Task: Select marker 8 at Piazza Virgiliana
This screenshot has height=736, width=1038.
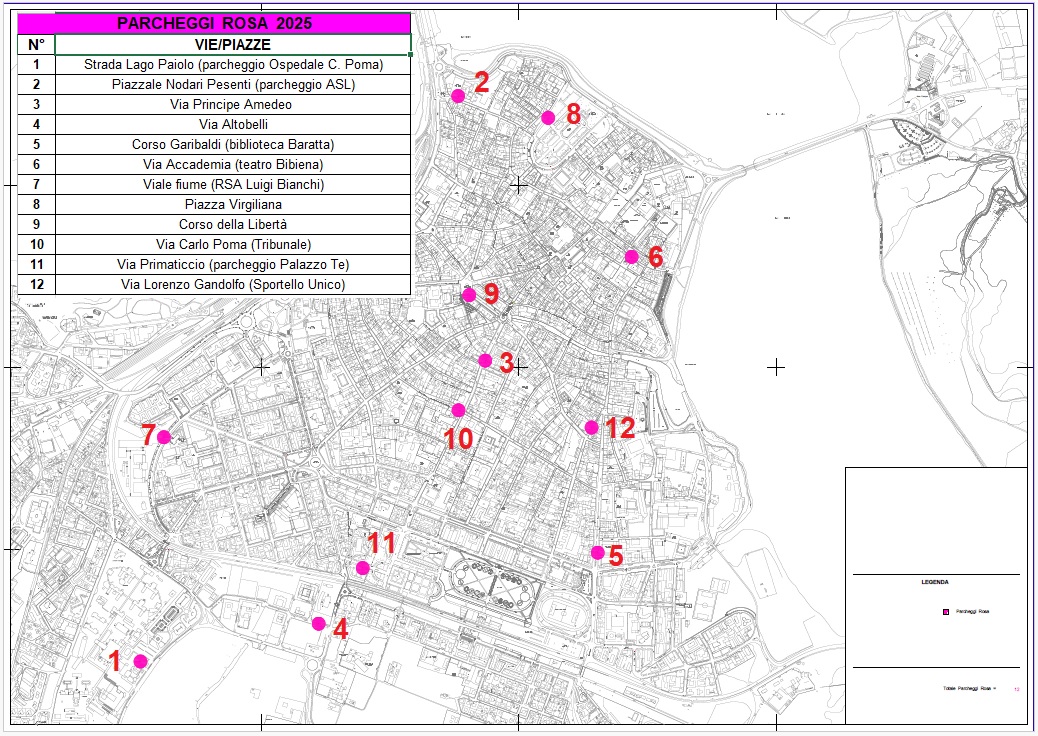Action: pyautogui.click(x=548, y=116)
